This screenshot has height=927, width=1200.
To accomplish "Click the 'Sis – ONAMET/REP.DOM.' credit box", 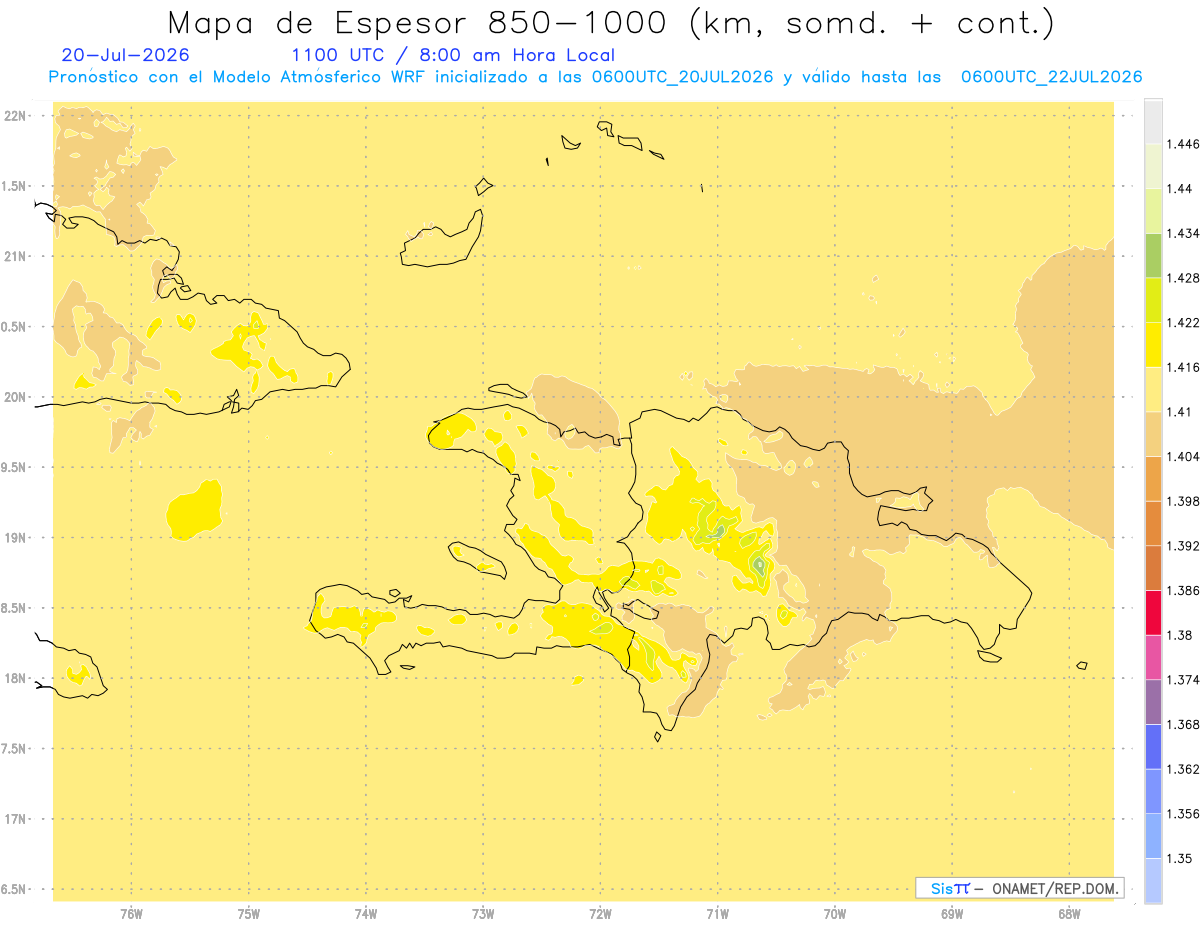I will click(x=1019, y=888).
